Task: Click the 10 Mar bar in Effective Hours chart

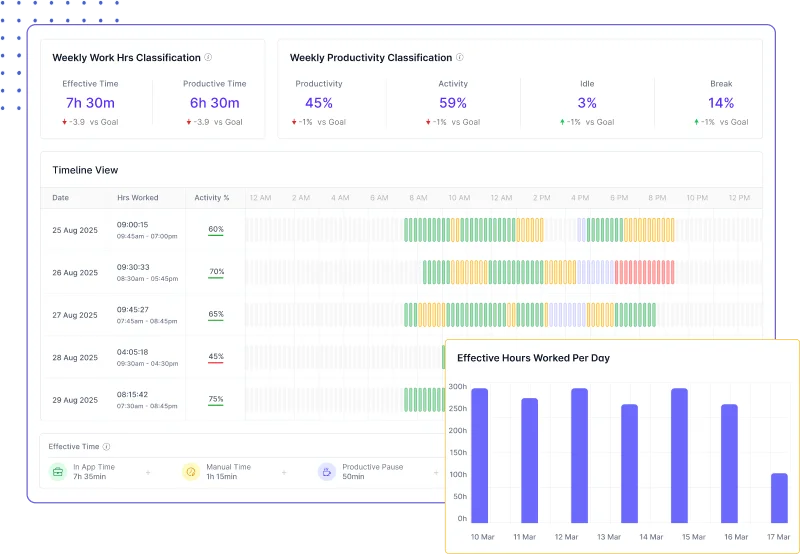Action: coord(480,455)
